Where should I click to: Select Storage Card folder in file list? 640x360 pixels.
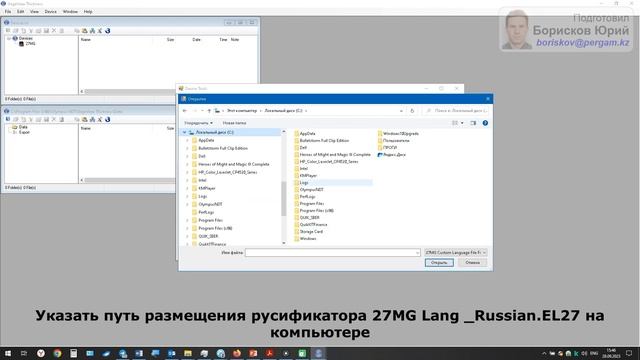click(308, 232)
